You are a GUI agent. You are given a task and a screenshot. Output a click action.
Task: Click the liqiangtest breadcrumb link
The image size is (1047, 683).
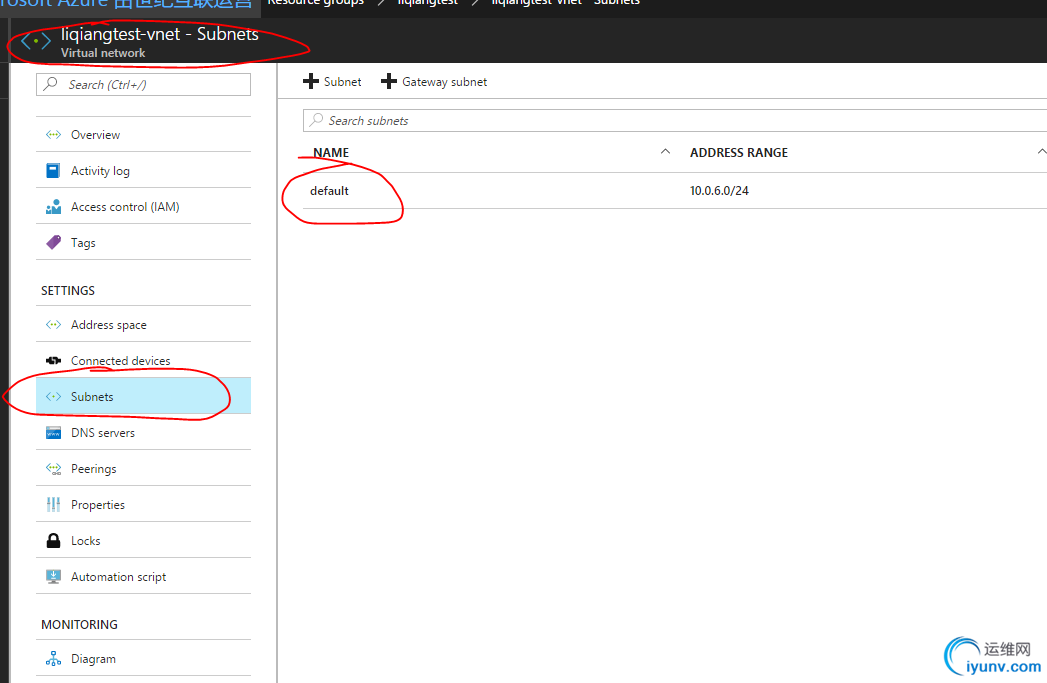(427, 3)
